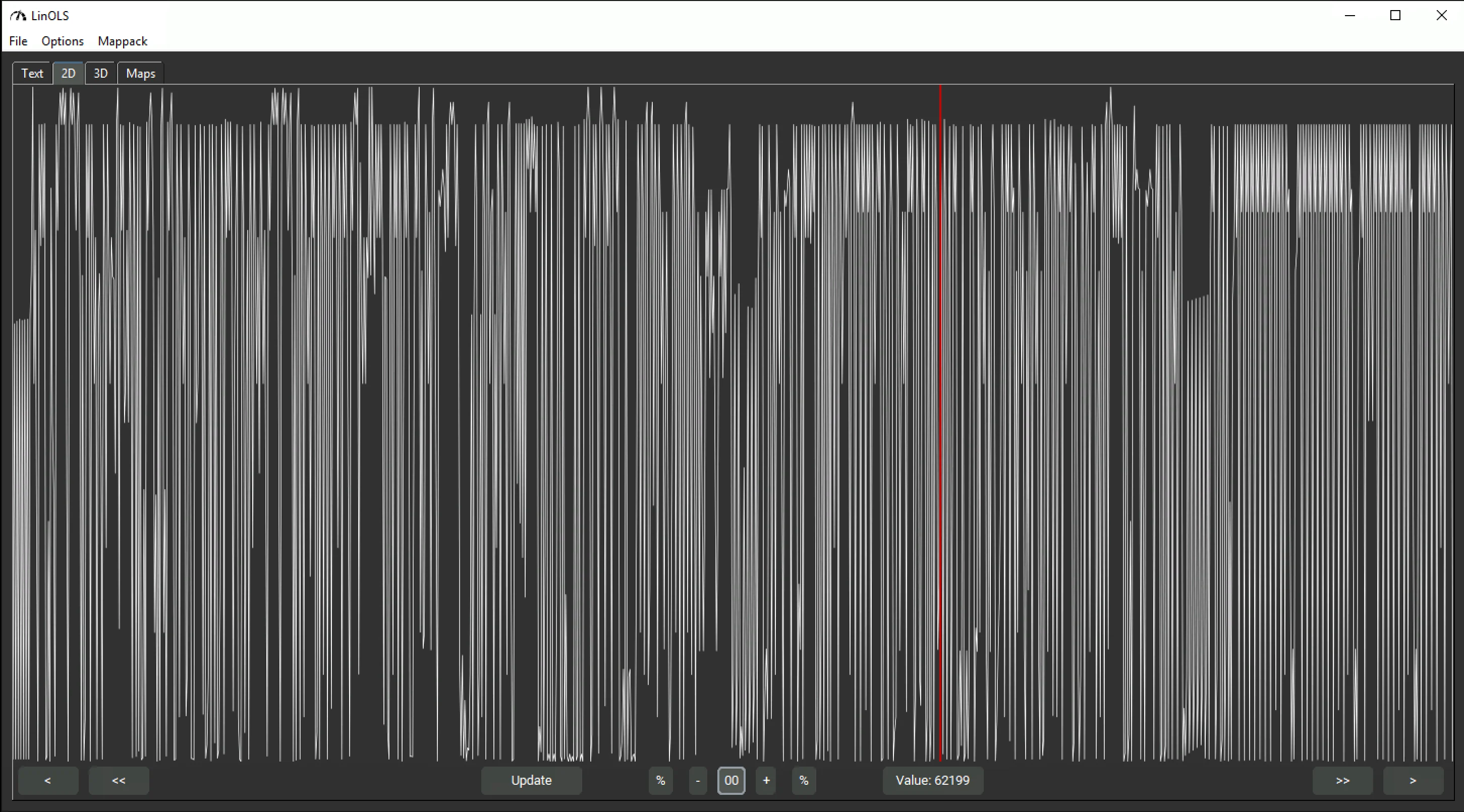Click the minus button
This screenshot has height=812, width=1464.
point(698,780)
